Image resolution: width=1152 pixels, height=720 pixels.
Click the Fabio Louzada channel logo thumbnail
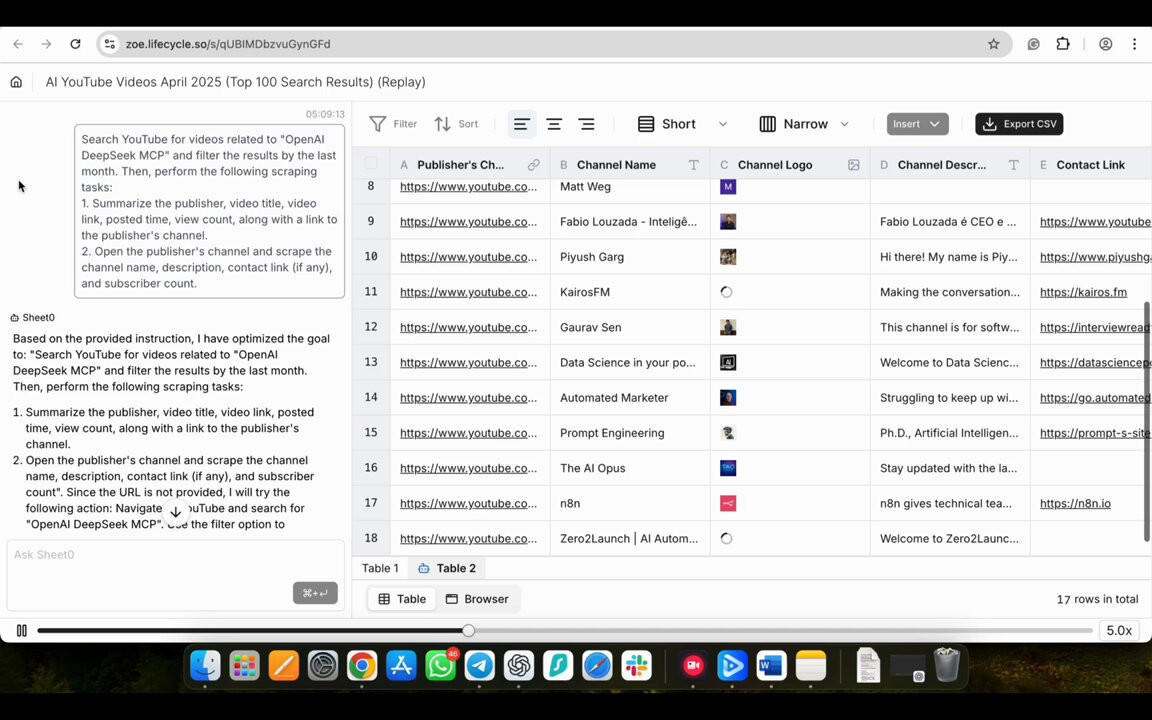[x=728, y=222]
